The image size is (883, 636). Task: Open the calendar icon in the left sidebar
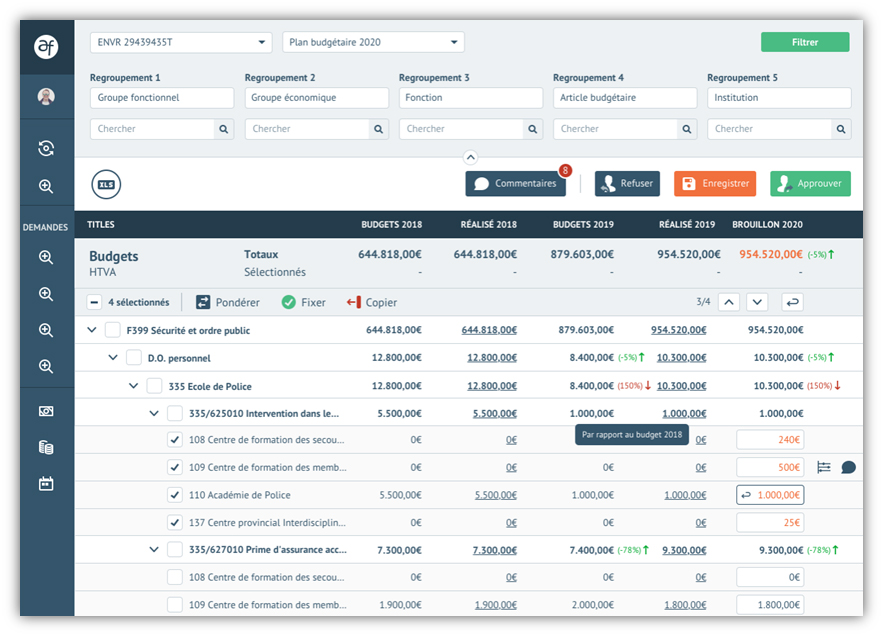coord(44,484)
